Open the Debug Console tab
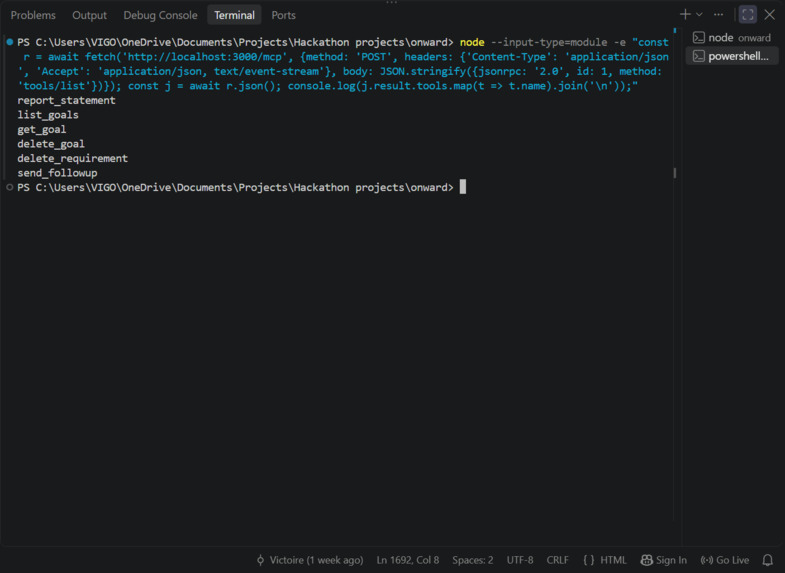The height and width of the screenshot is (573, 785). pos(160,15)
